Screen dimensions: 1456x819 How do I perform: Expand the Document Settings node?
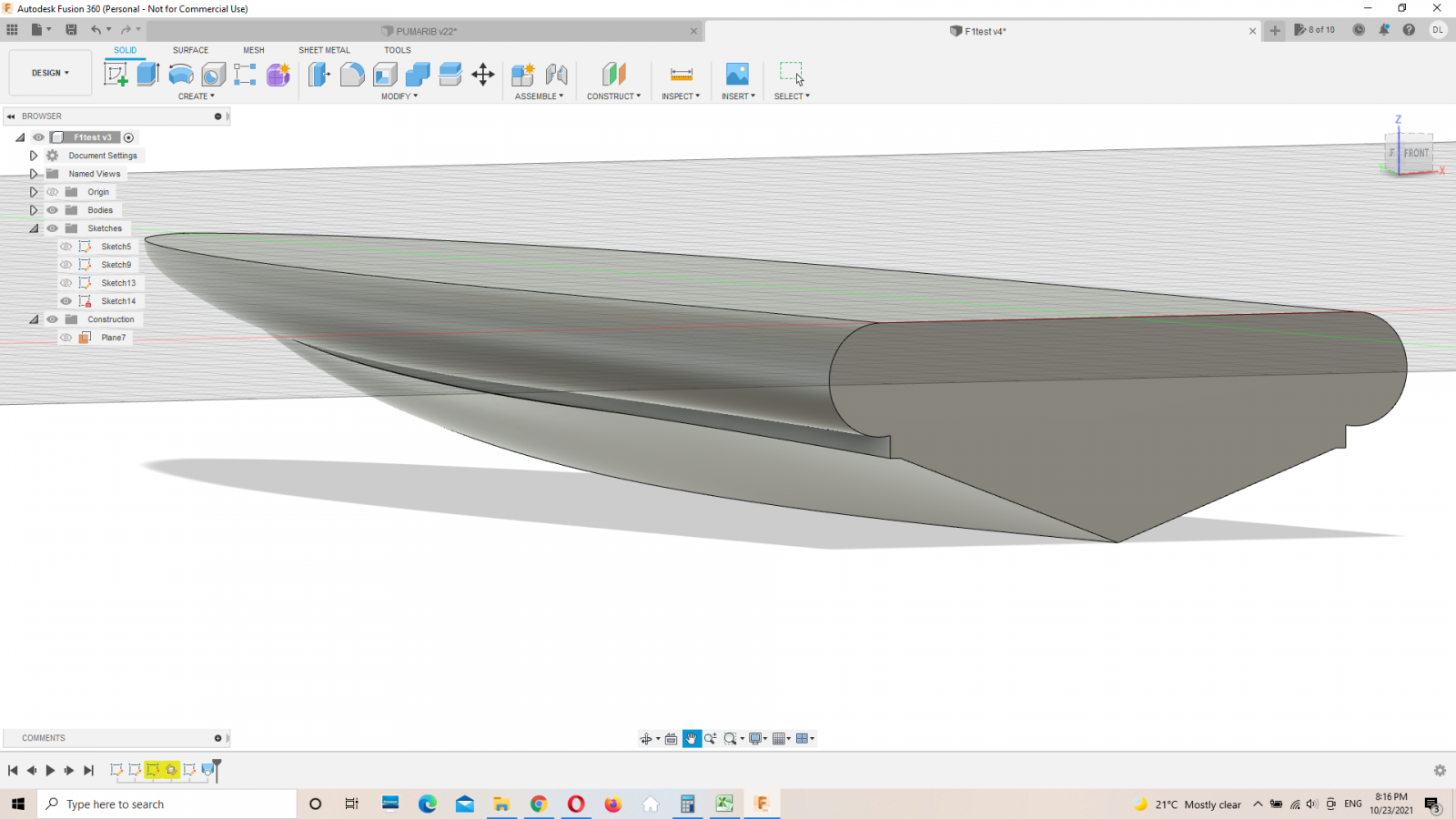click(34, 156)
